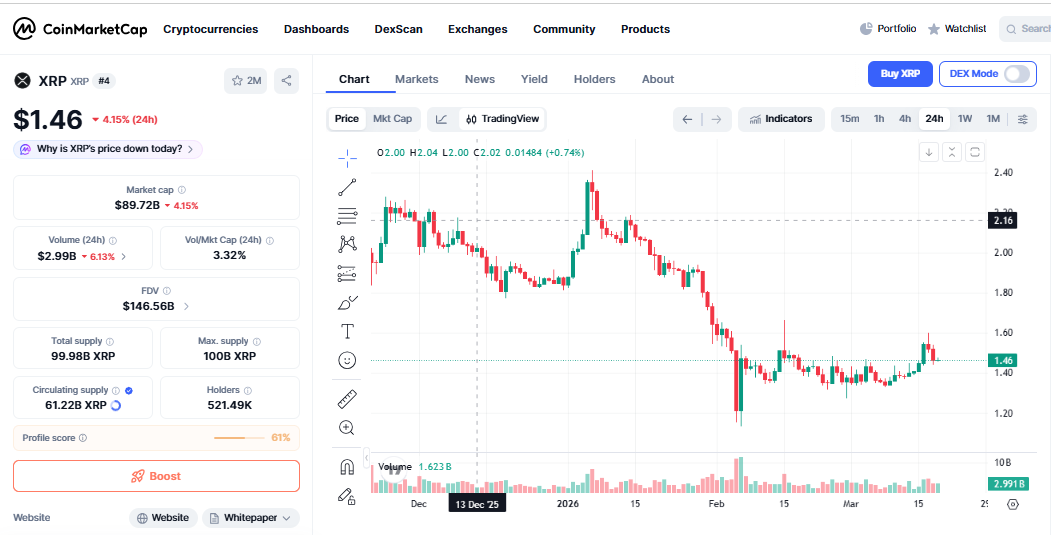The width and height of the screenshot is (1051, 535).
Task: Activate the chart zoom-in tool
Action: point(347,428)
